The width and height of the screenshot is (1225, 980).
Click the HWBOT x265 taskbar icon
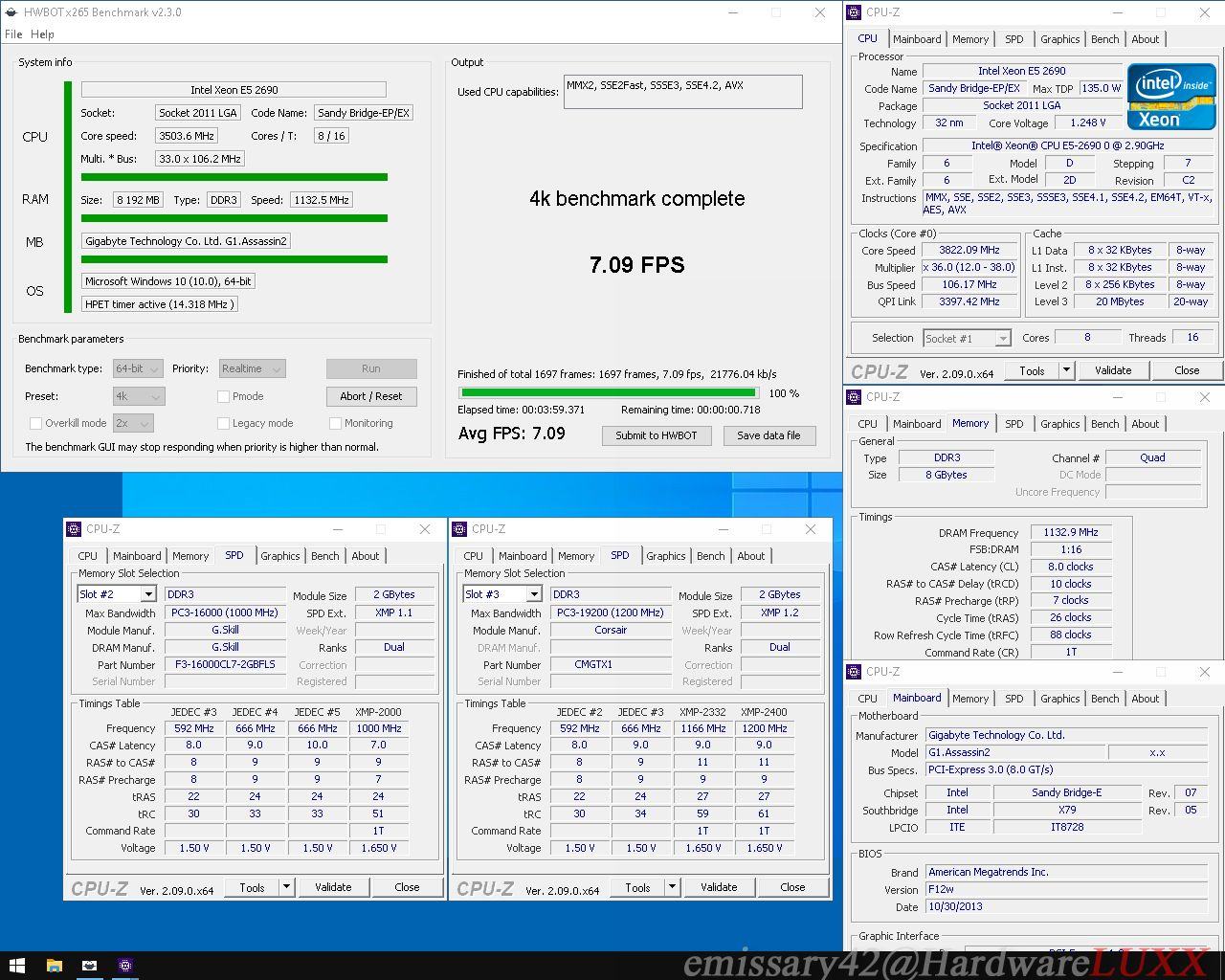pos(89,965)
